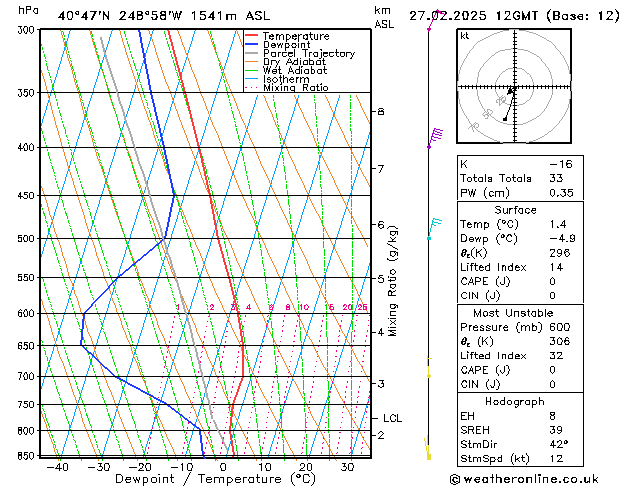629x486 pixels.
Task: Click the 'Mixing Ratio (g/kg)' vertical axis title
Action: (x=392, y=281)
